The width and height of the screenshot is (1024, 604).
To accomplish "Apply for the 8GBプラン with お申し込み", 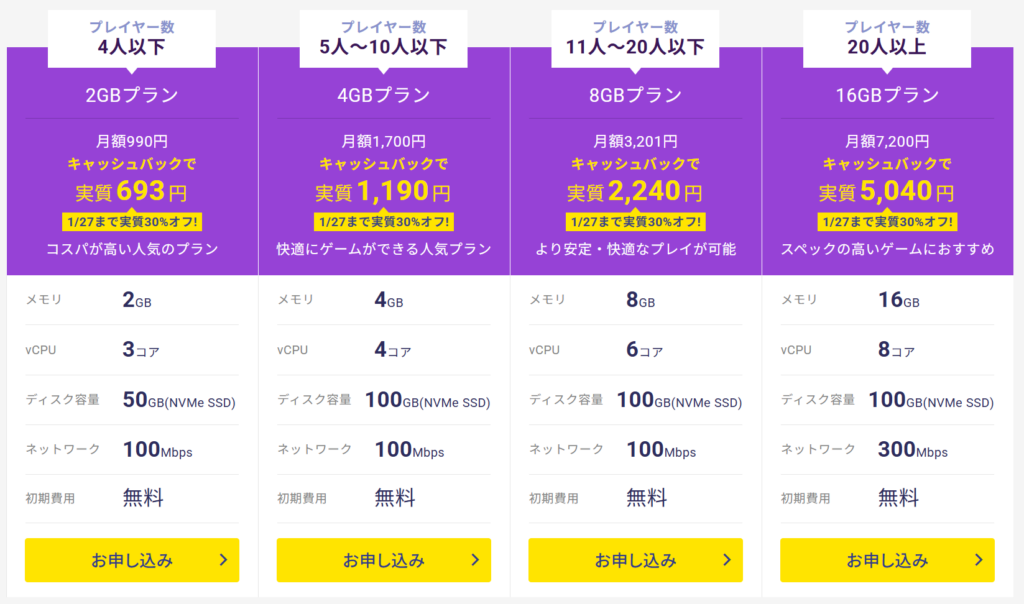I will tap(635, 560).
